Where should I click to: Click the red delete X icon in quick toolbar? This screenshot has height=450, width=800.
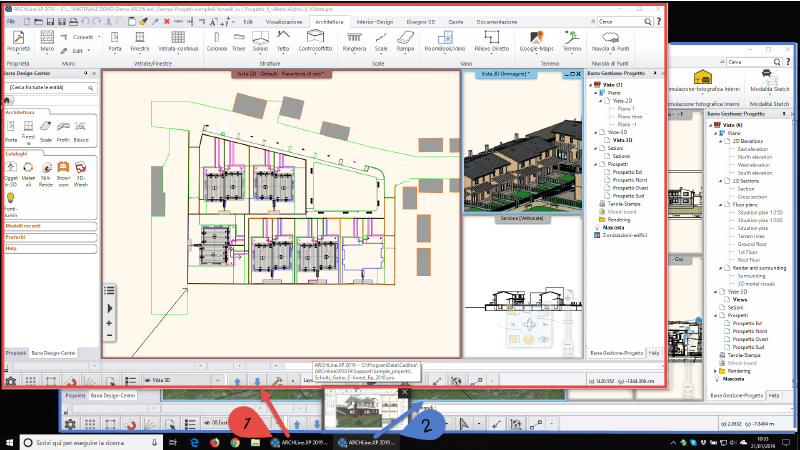(166, 21)
